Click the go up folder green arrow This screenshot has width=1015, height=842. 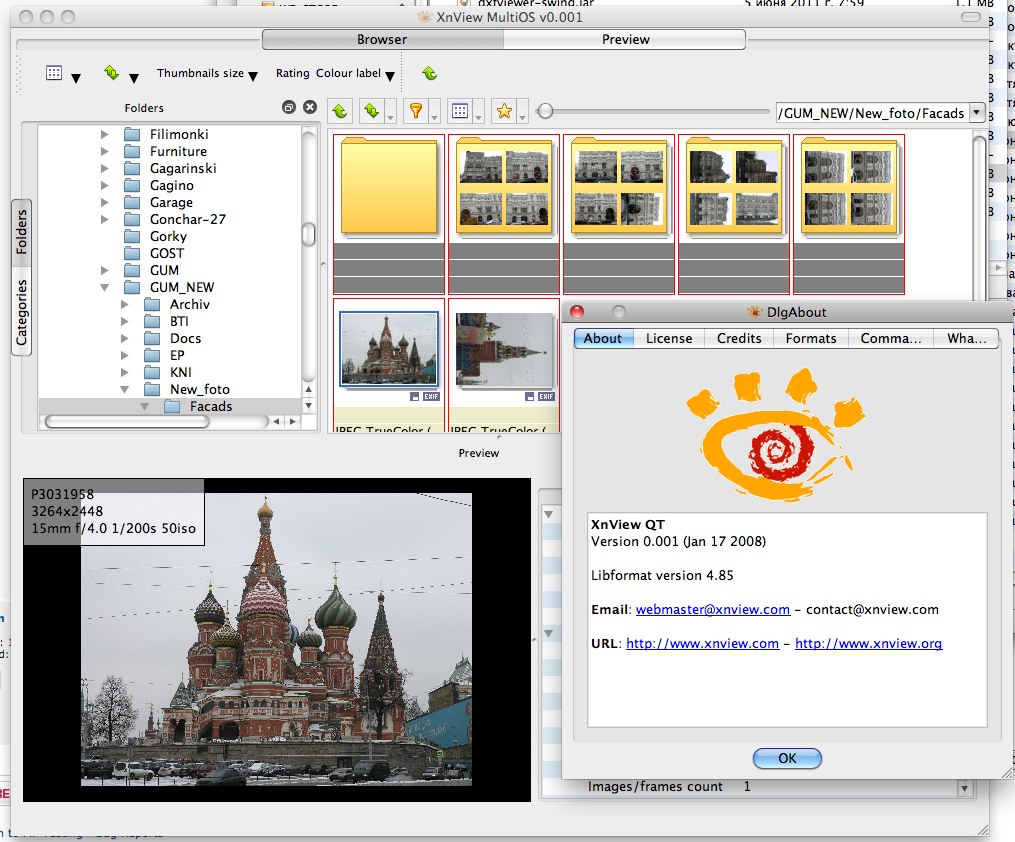tap(340, 111)
